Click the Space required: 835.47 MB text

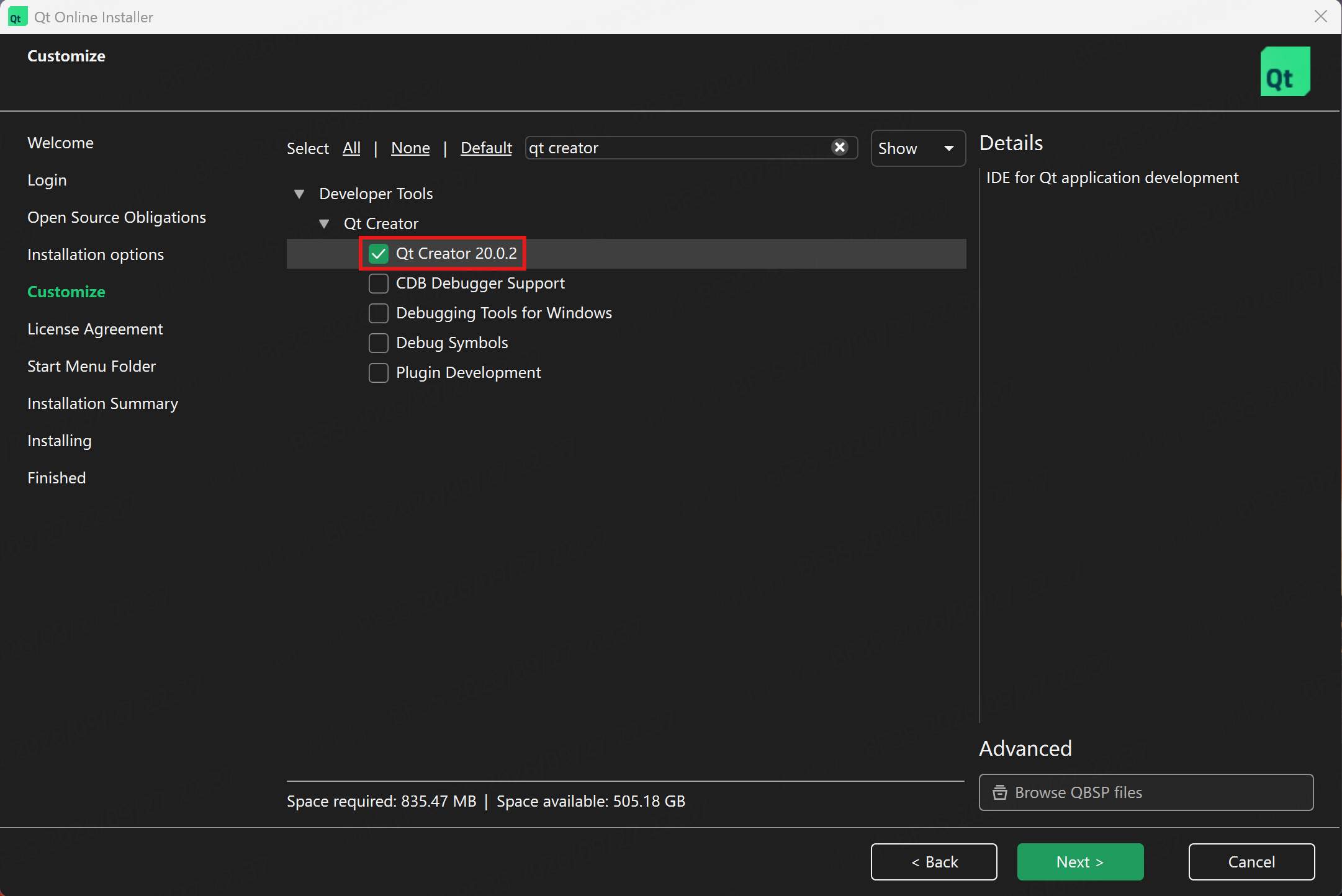point(381,801)
